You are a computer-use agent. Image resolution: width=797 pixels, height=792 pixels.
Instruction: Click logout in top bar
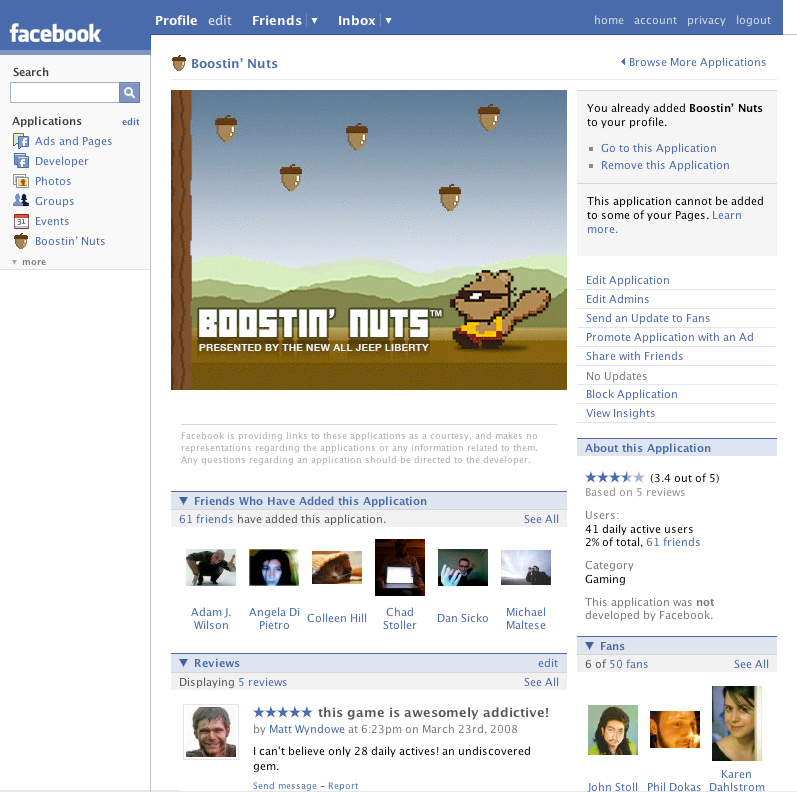(753, 20)
